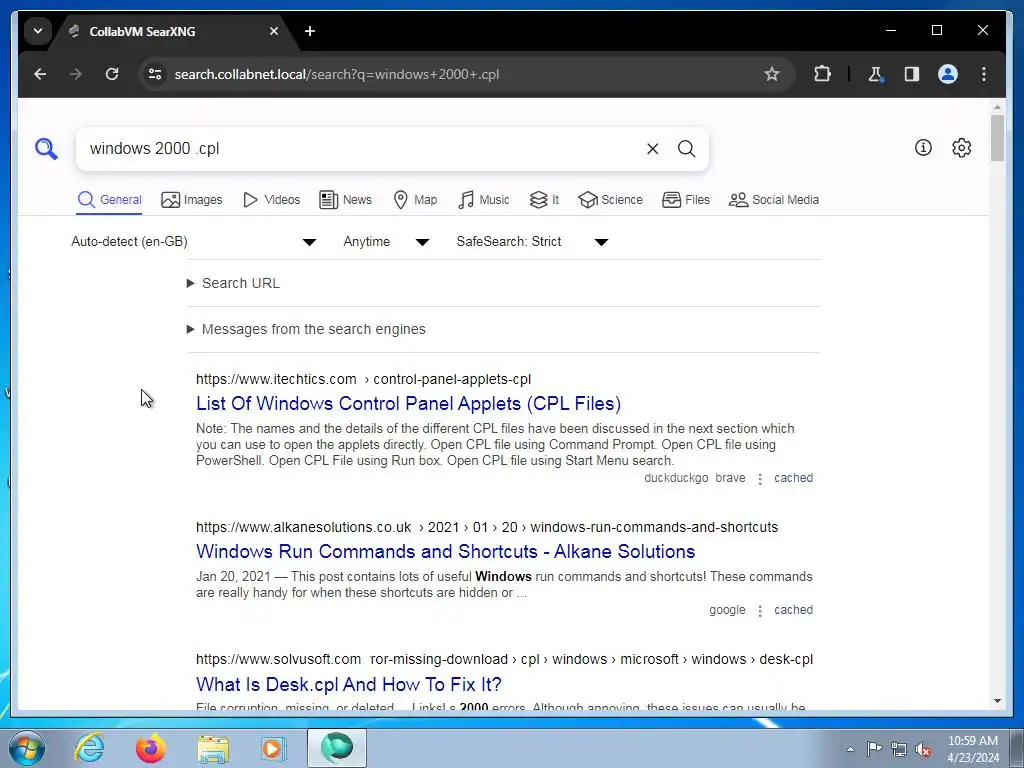This screenshot has height=768, width=1024.
Task: Open the Extensions puzzle icon
Action: pos(822,74)
